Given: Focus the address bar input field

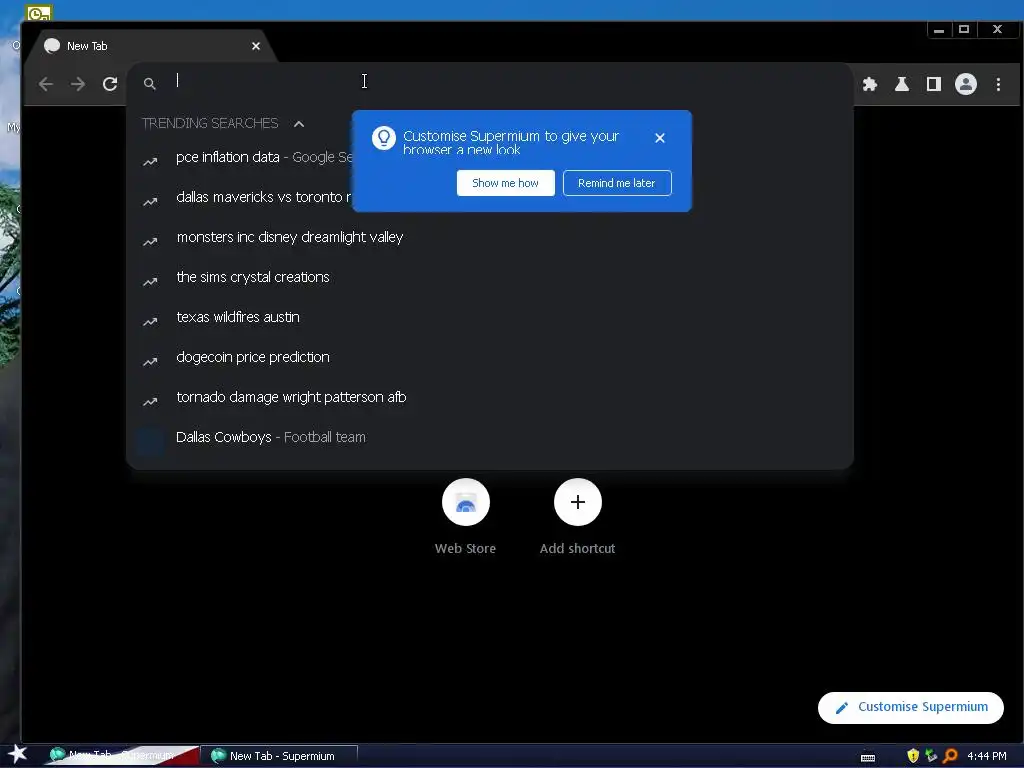Looking at the screenshot, I should coord(490,82).
